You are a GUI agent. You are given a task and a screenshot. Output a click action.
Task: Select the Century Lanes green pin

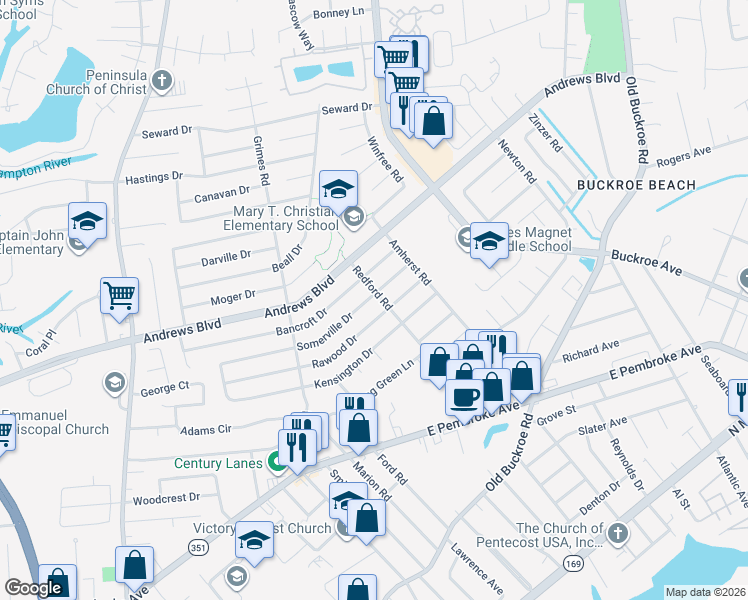(276, 462)
